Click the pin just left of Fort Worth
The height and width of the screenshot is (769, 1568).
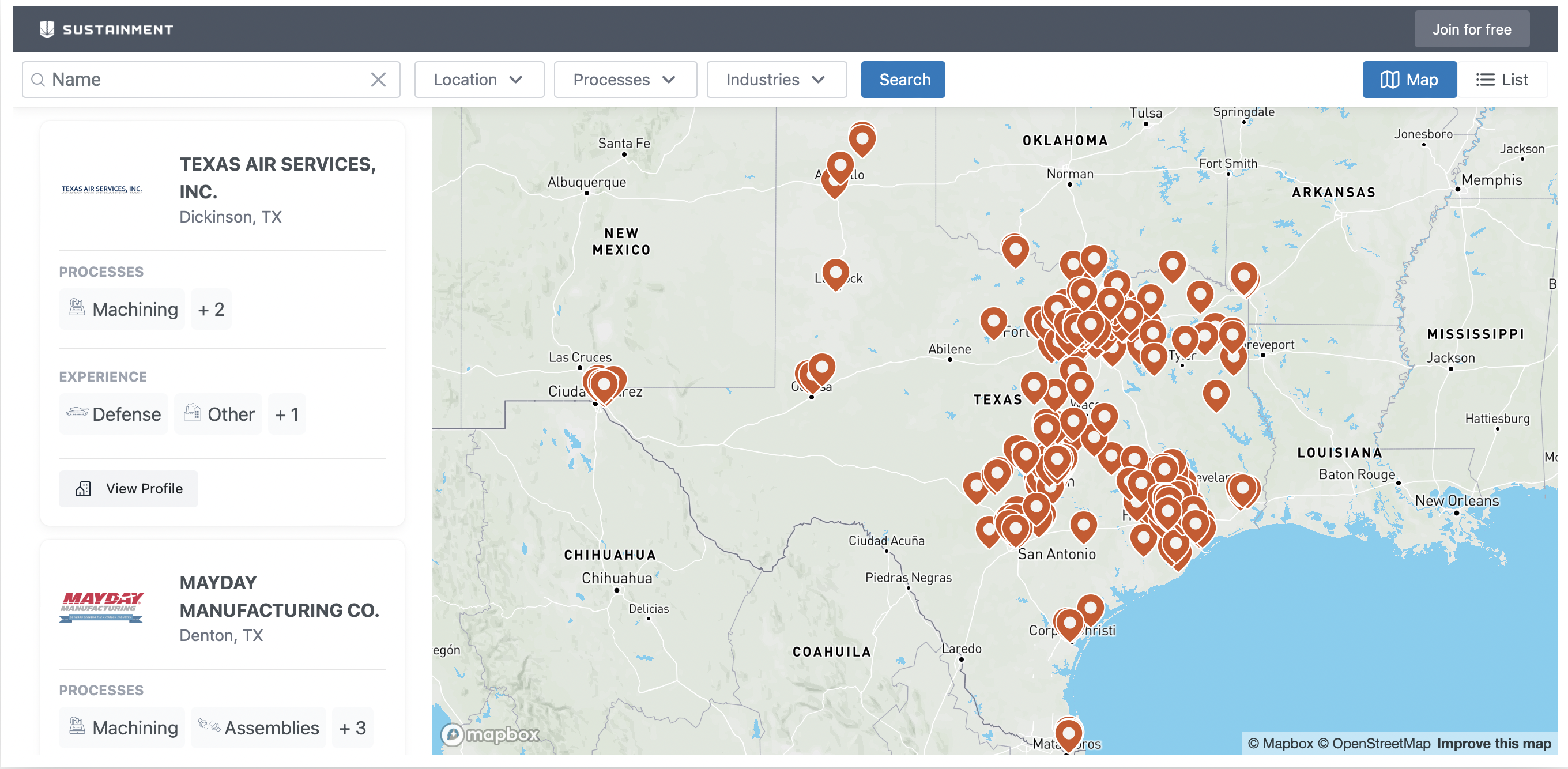click(x=993, y=322)
